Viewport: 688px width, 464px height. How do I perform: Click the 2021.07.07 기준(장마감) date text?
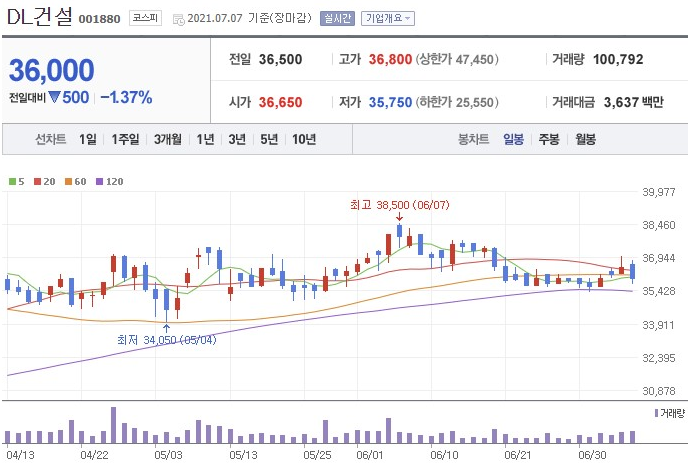249,18
